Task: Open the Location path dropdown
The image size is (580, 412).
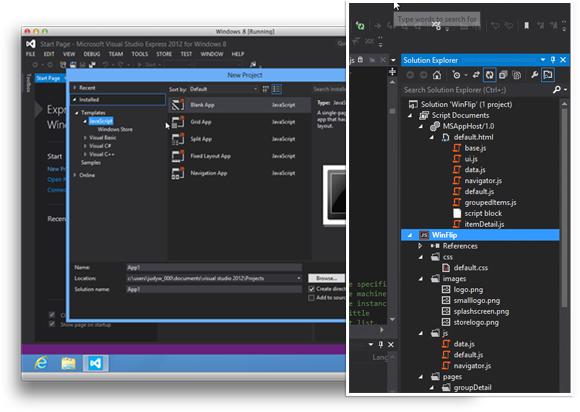Action: [299, 278]
